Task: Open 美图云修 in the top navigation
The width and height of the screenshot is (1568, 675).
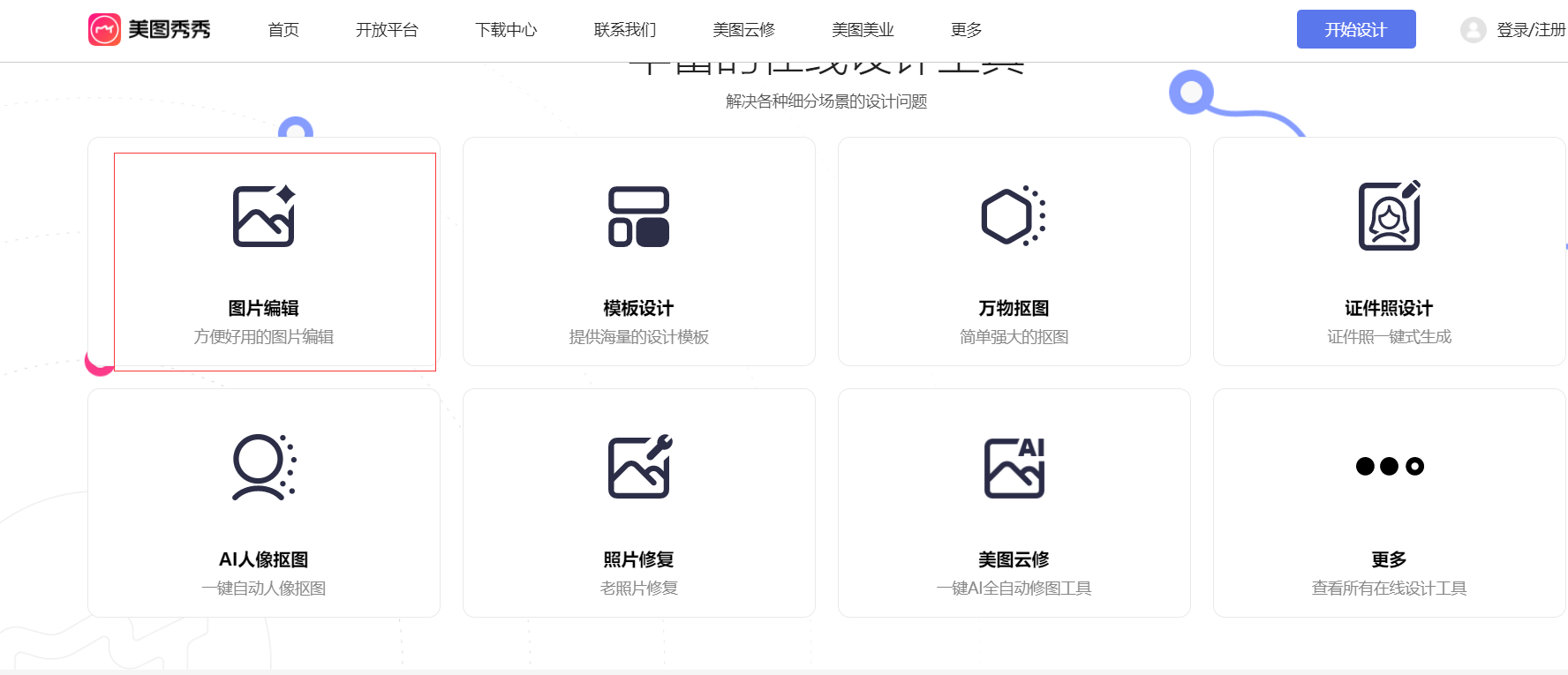Action: [744, 30]
